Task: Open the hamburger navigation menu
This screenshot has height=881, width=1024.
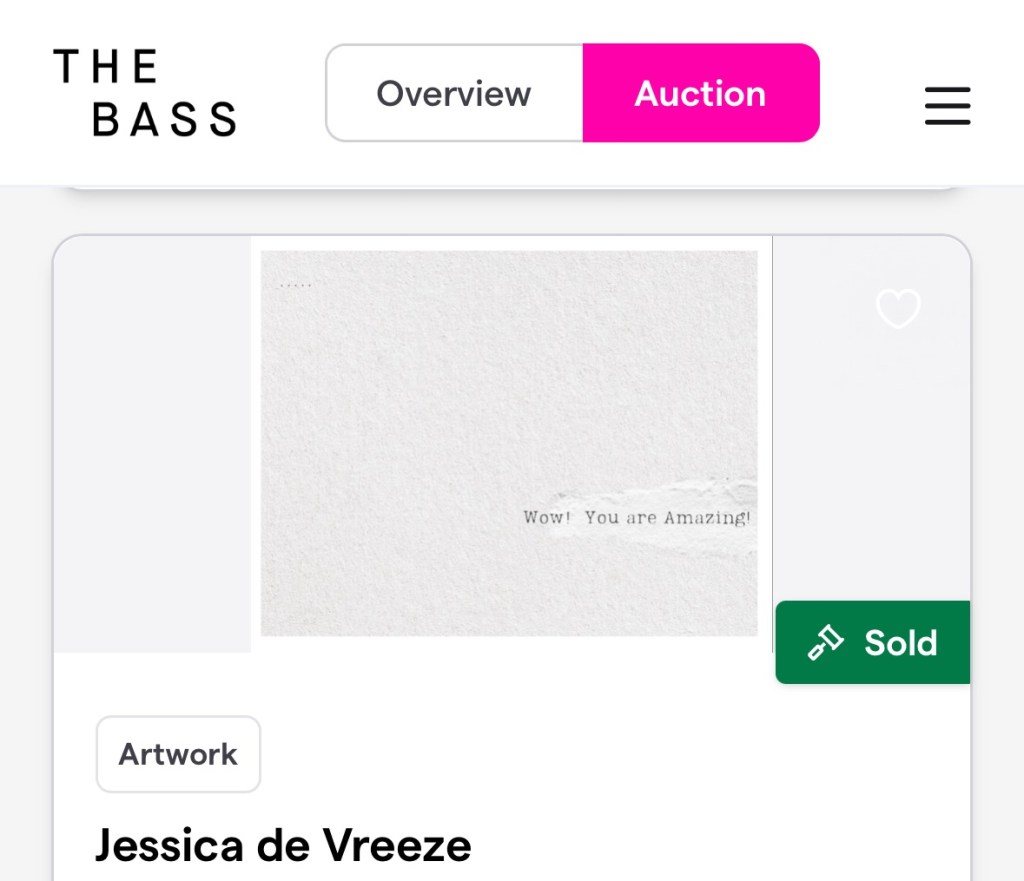Action: (x=947, y=105)
